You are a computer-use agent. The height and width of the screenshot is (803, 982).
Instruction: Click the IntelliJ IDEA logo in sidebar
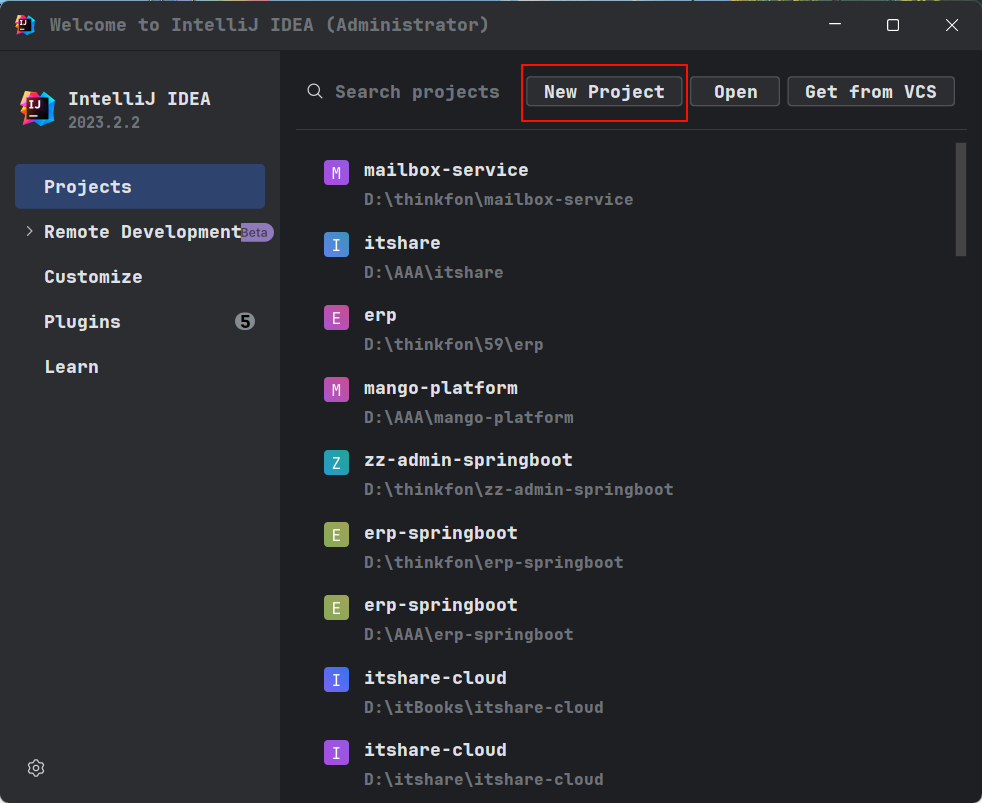coord(38,108)
